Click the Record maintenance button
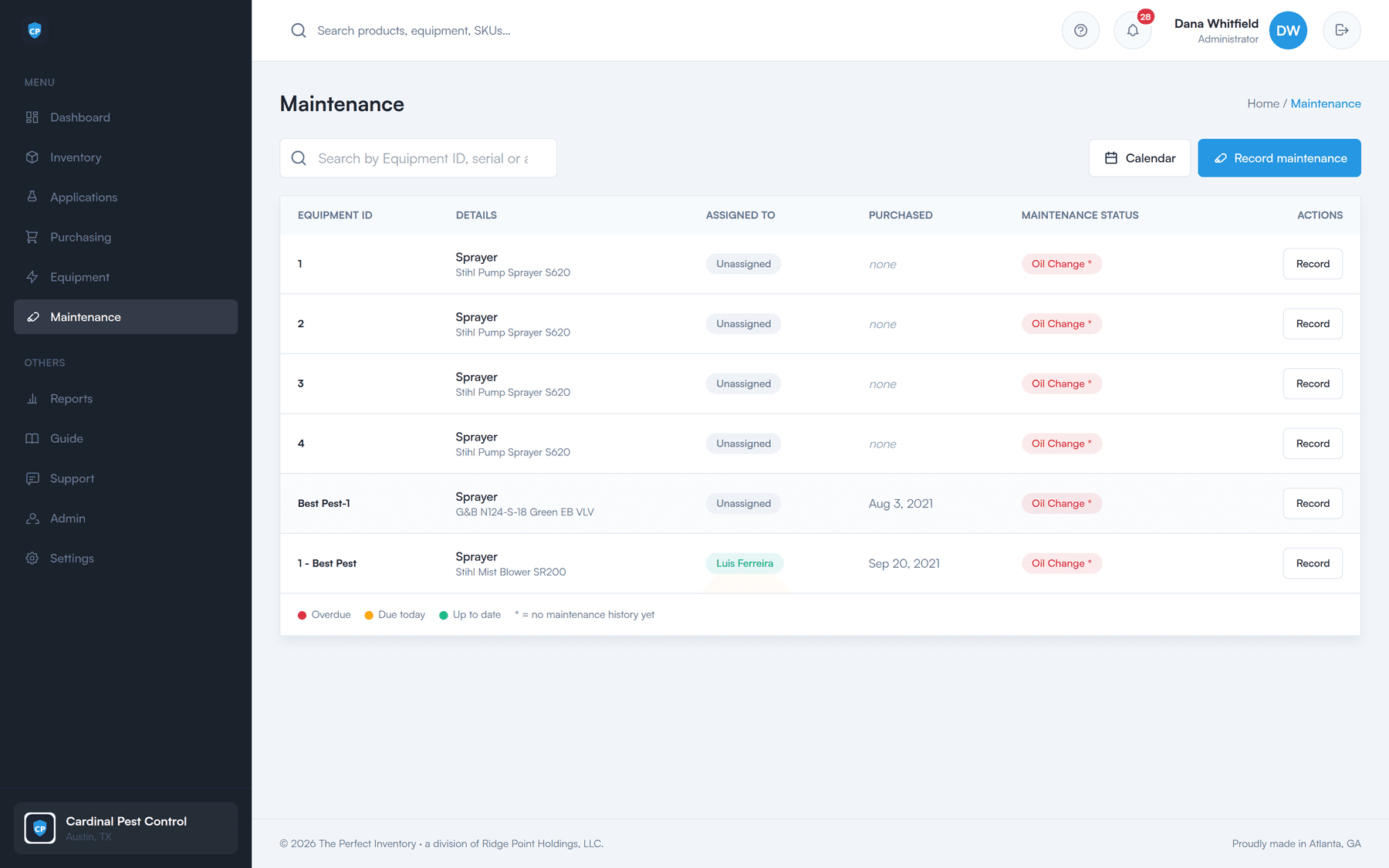The width and height of the screenshot is (1389, 868). [1279, 158]
